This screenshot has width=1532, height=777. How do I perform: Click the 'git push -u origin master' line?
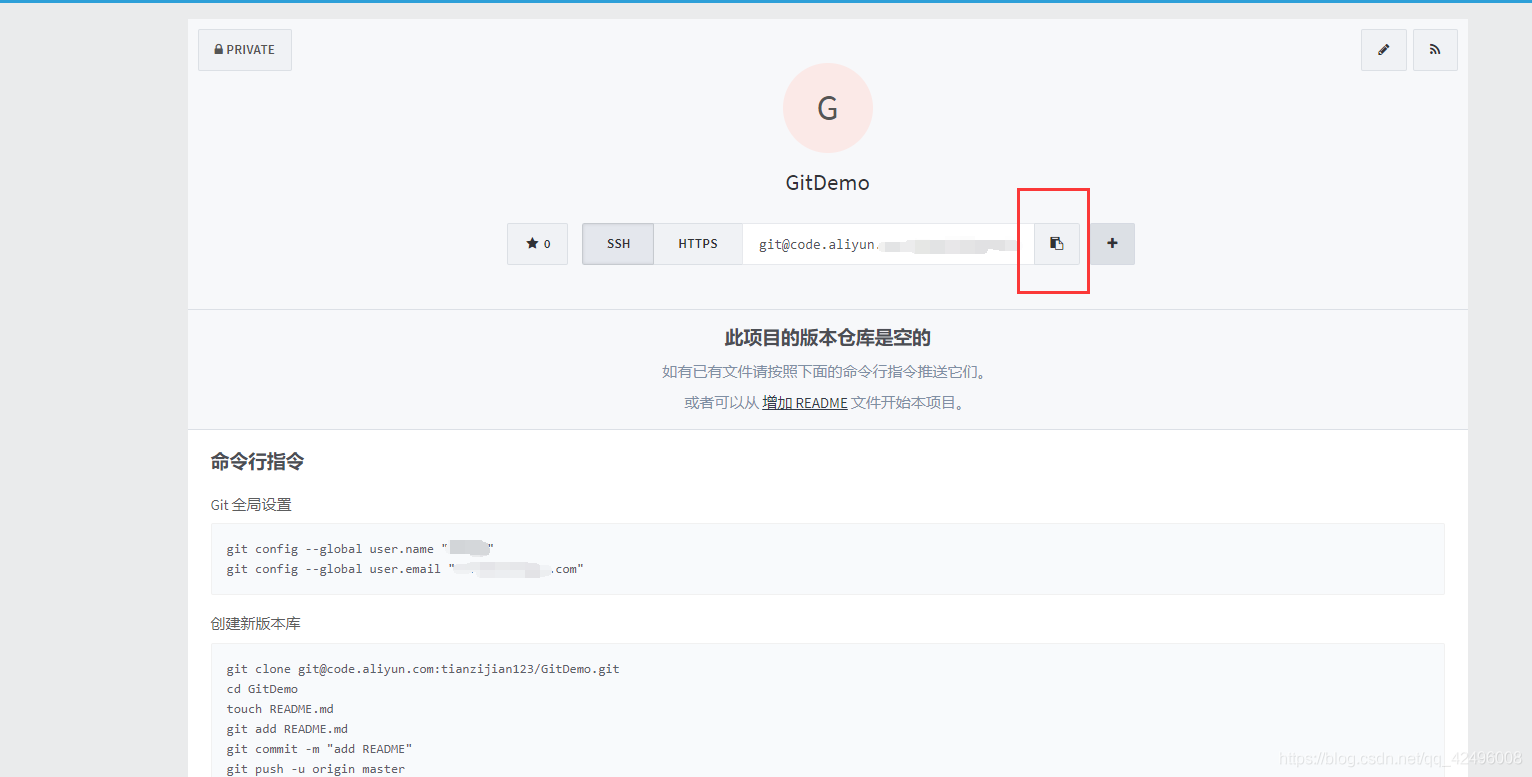316,769
